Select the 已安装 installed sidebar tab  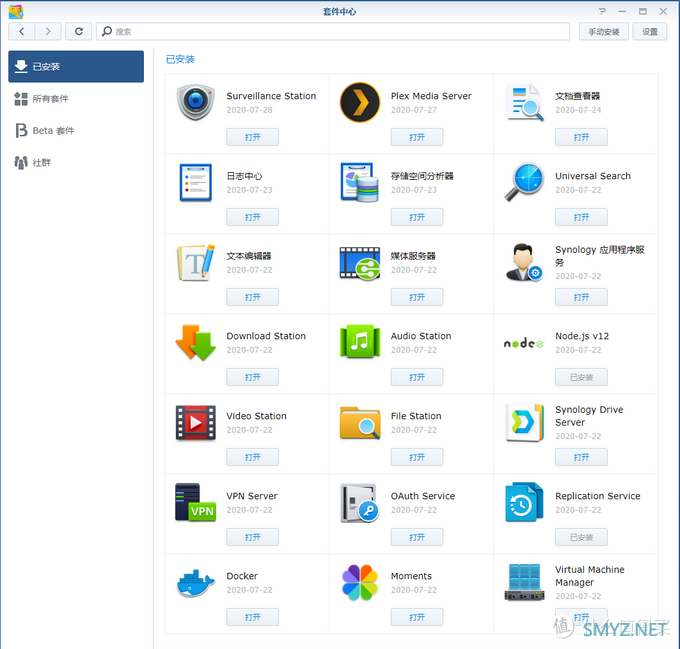click(x=76, y=66)
